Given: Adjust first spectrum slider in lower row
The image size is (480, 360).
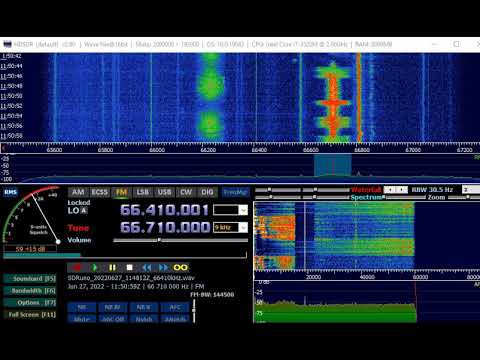Looking at the screenshot, I should point(278,197).
